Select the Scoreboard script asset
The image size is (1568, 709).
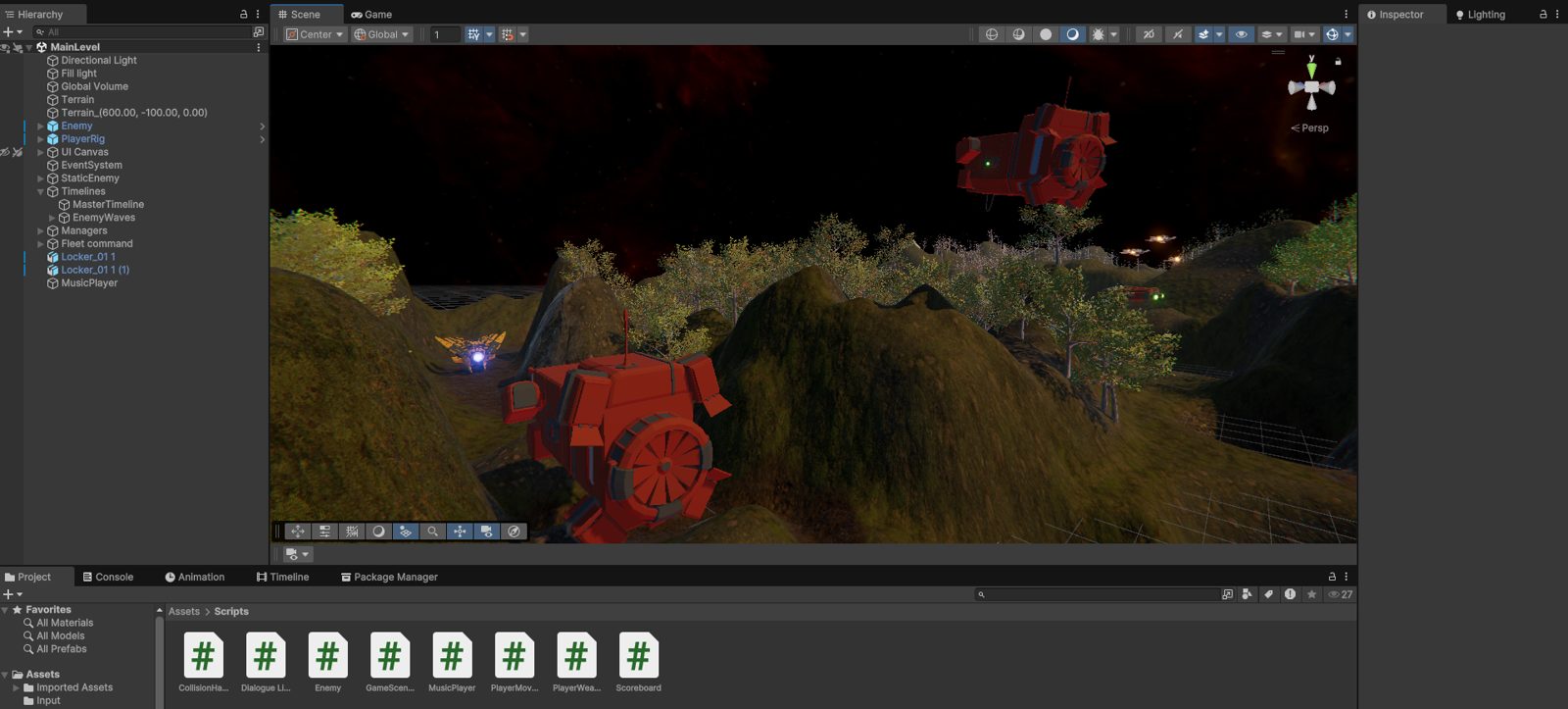coord(638,662)
